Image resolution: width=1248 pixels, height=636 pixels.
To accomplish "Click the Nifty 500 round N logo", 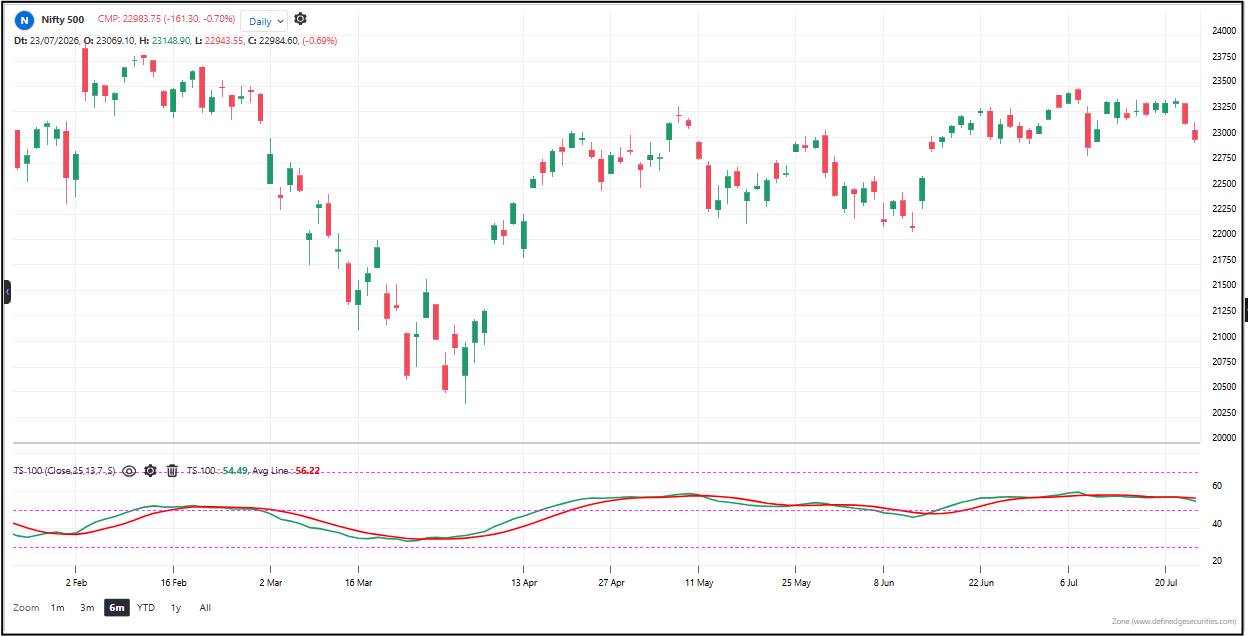I will (x=23, y=20).
